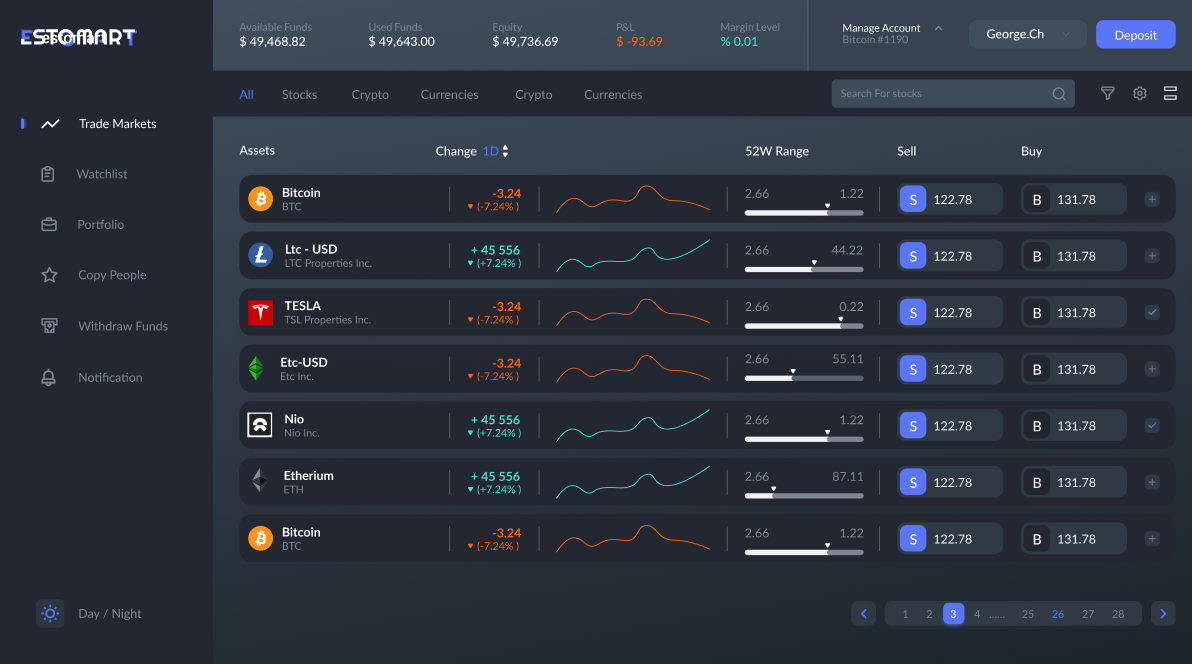Switch the list layout view icon
This screenshot has width=1192, height=664.
point(1170,94)
